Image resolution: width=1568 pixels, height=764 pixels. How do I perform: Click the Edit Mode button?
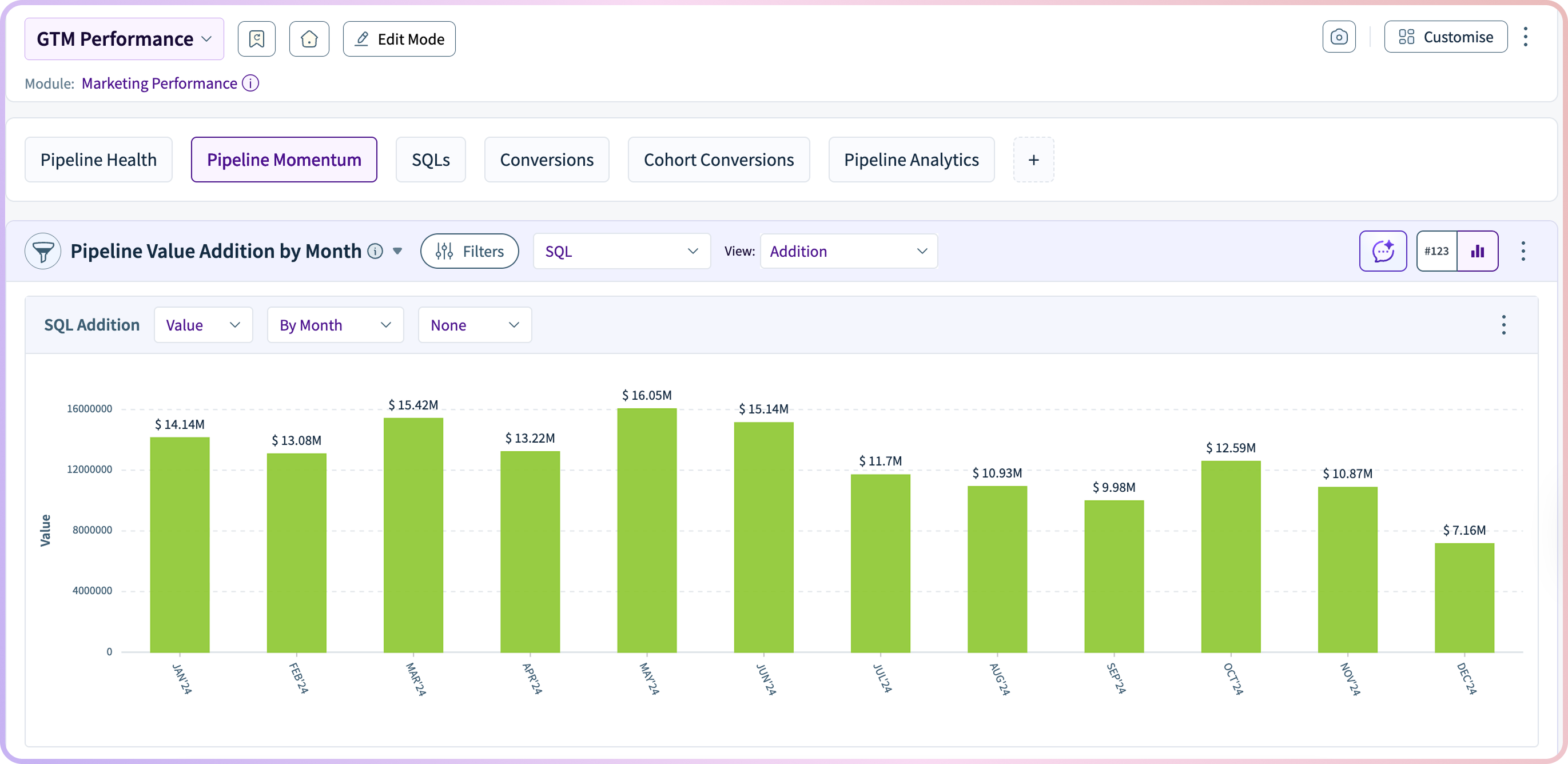pos(399,39)
